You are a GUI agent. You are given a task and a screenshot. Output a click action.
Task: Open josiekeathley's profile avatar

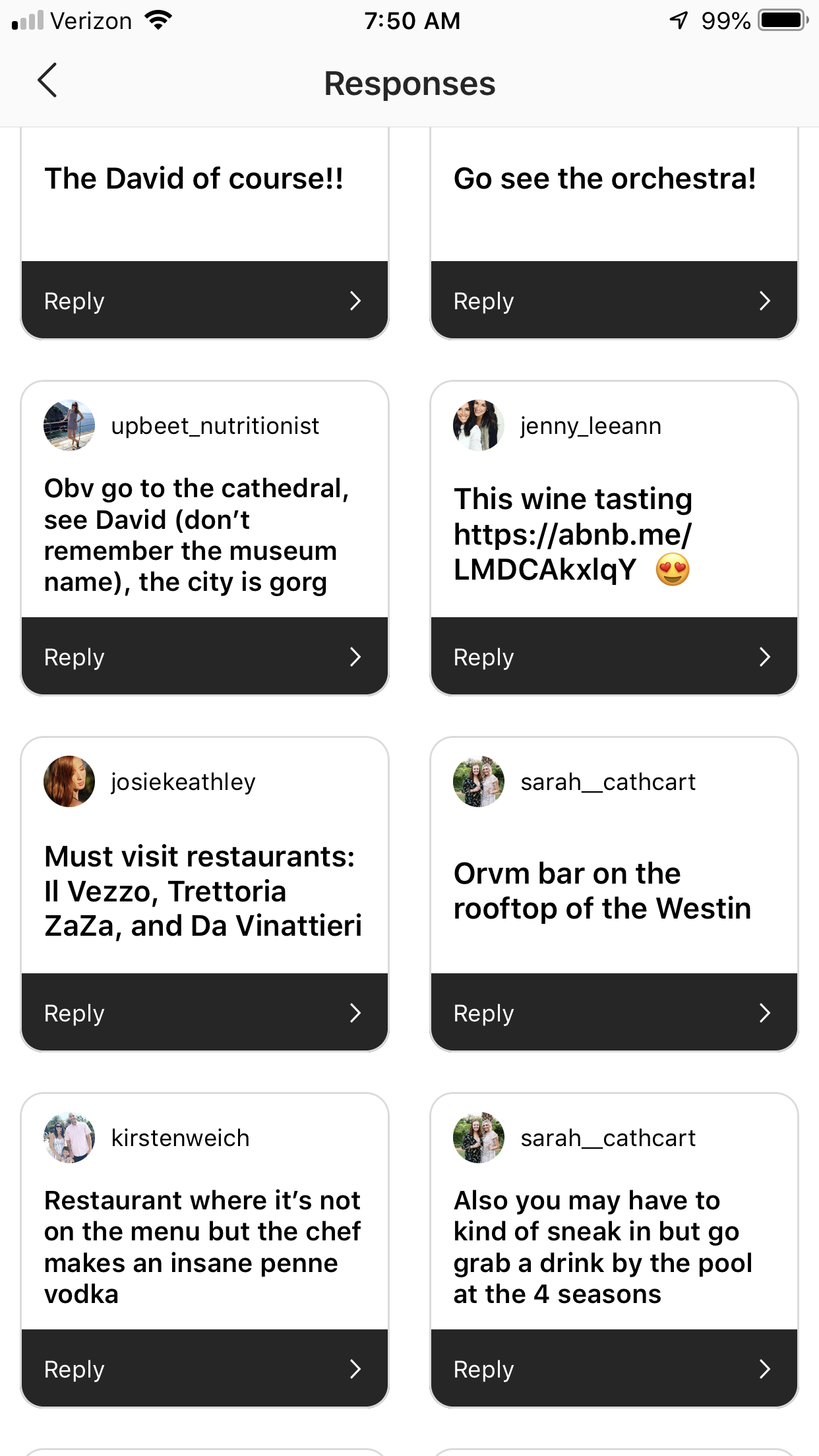[69, 781]
